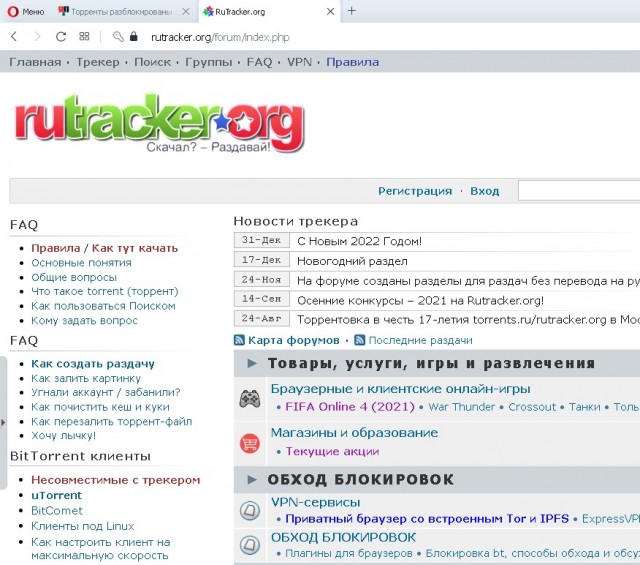Click the padlock security icon
Viewport: 640px width, 565px height.
[133, 36]
